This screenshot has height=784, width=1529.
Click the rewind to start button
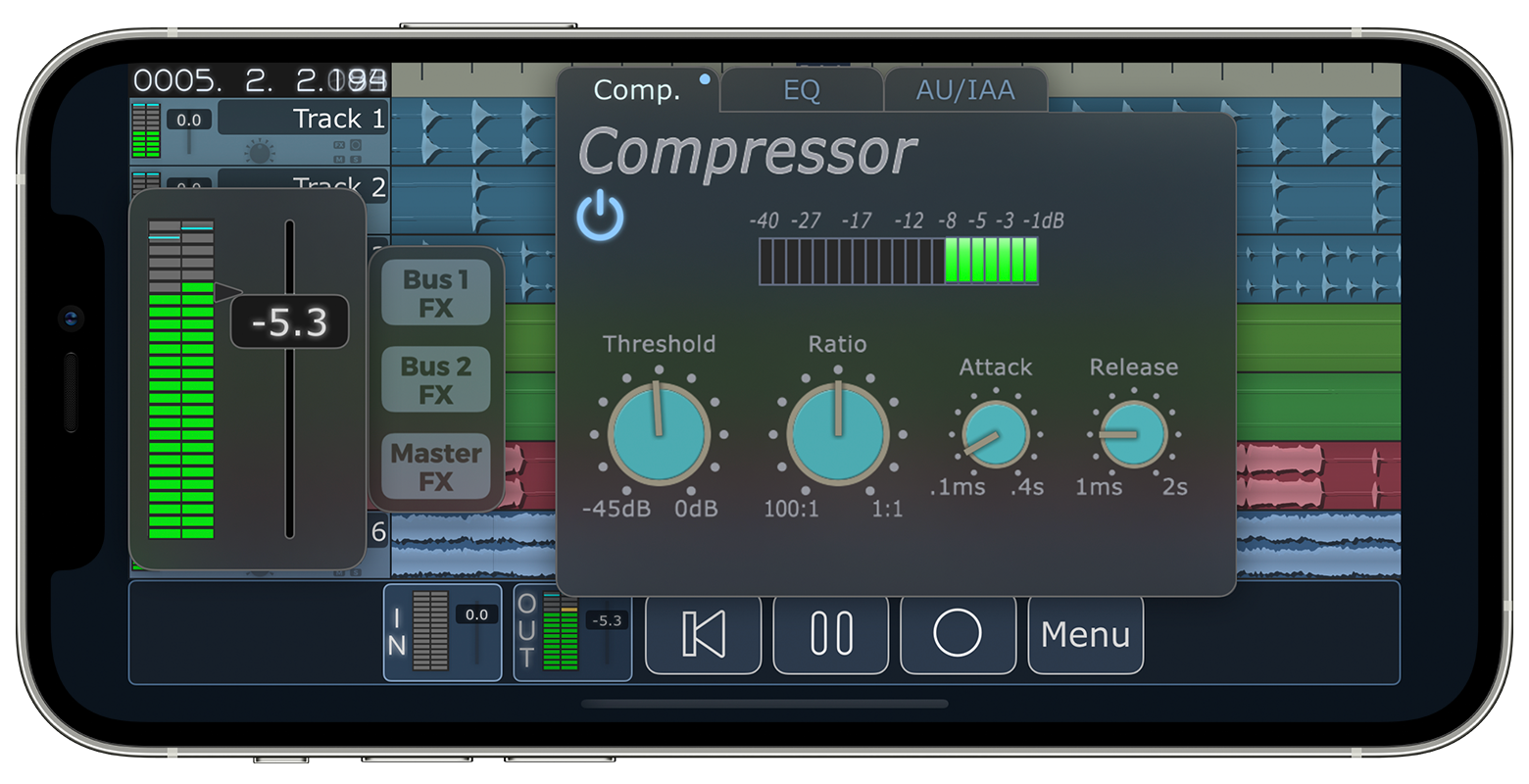tap(703, 634)
